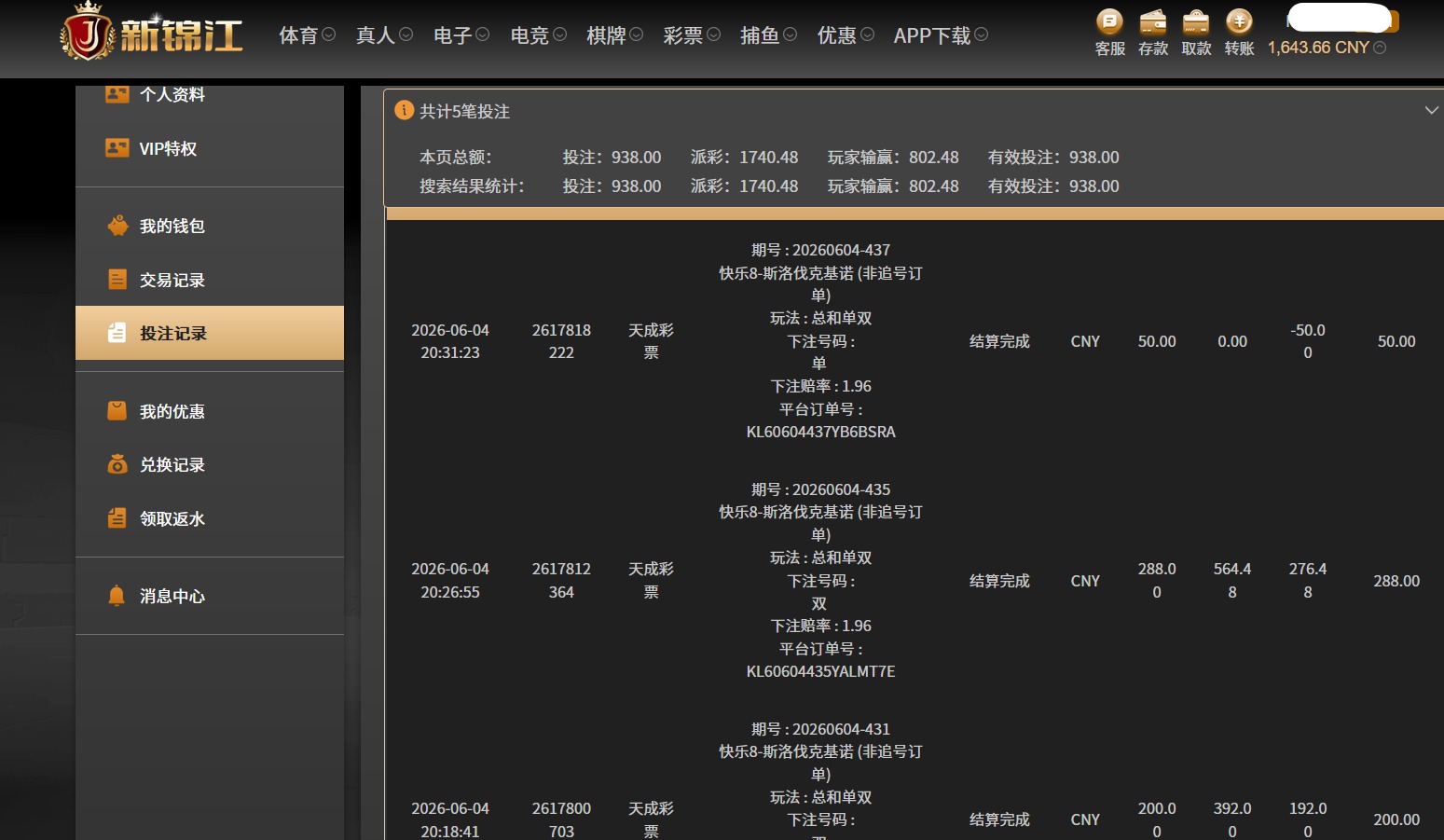Expand the 彩票 menu arrow

[713, 34]
